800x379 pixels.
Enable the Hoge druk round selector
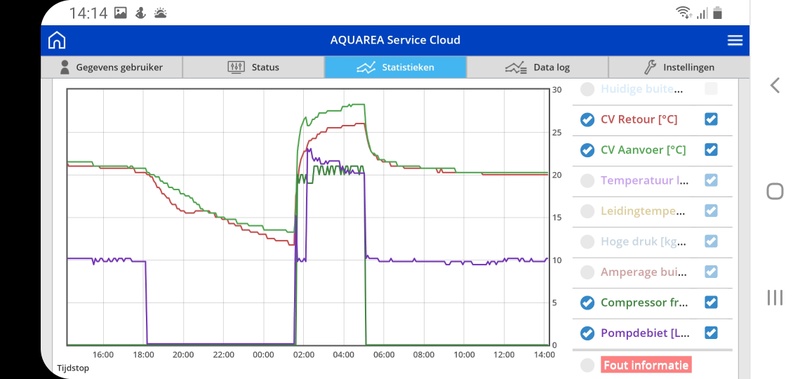click(x=587, y=242)
